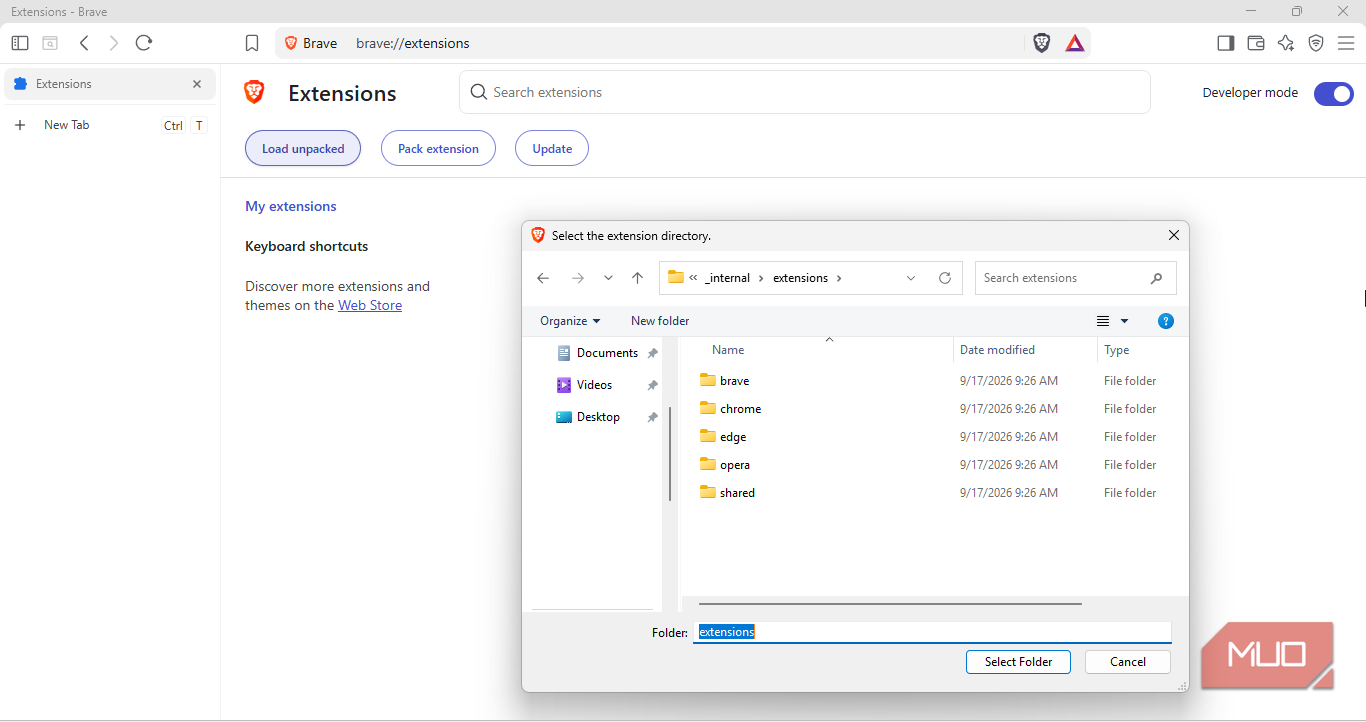Confirm with Select Folder button
Viewport: 1366px width, 722px height.
pyautogui.click(x=1018, y=662)
